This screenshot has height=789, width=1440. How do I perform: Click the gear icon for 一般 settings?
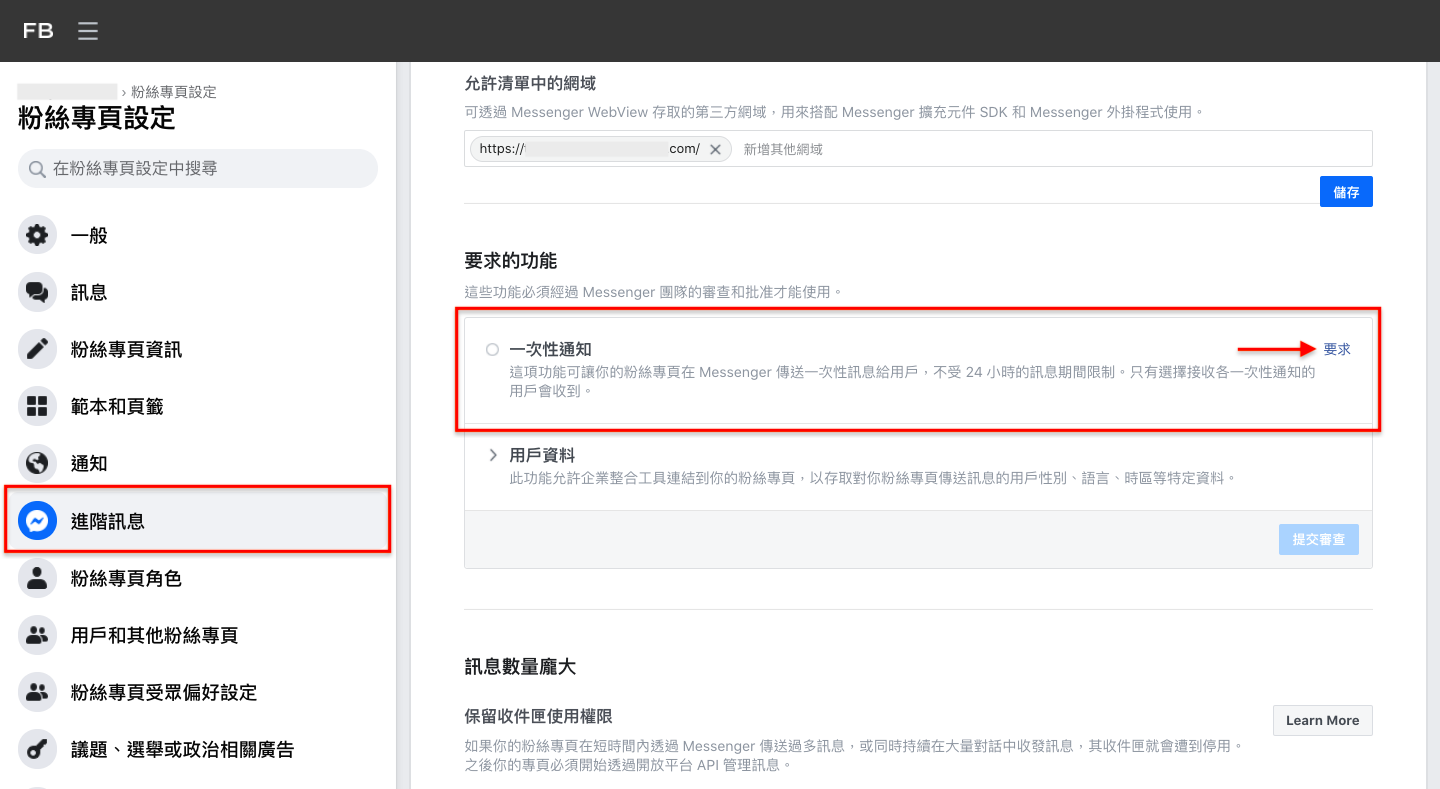coord(37,236)
